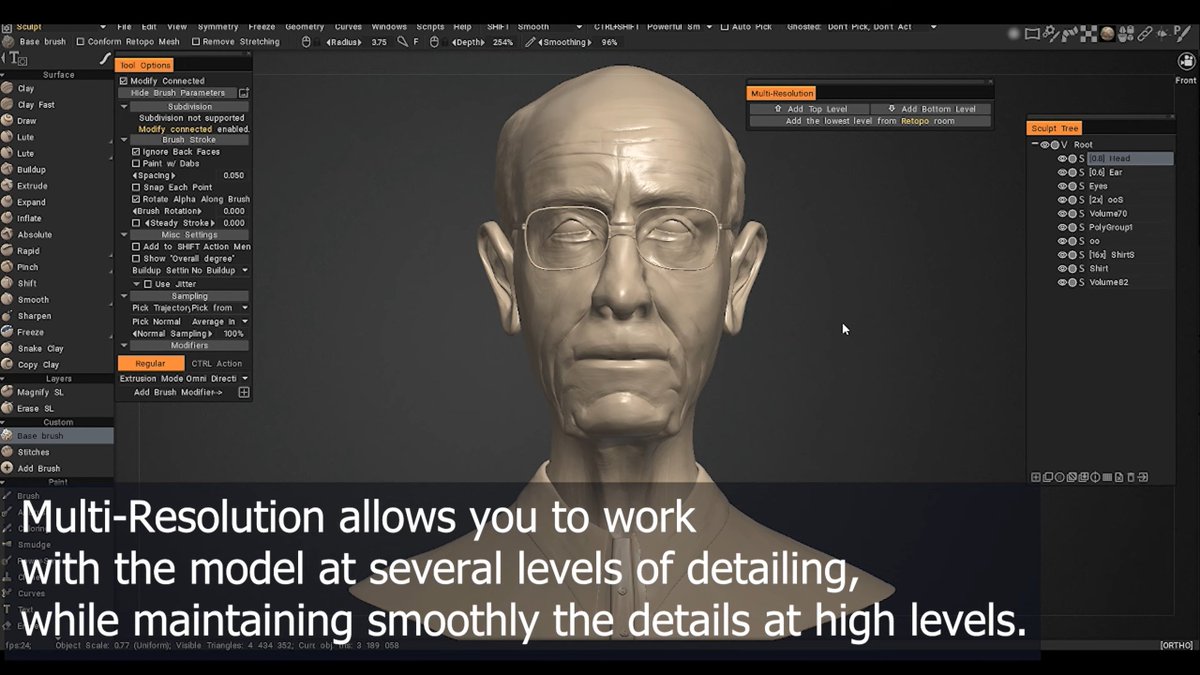Enable Snap Each Point checkbox
This screenshot has width=1200, height=675.
point(136,187)
